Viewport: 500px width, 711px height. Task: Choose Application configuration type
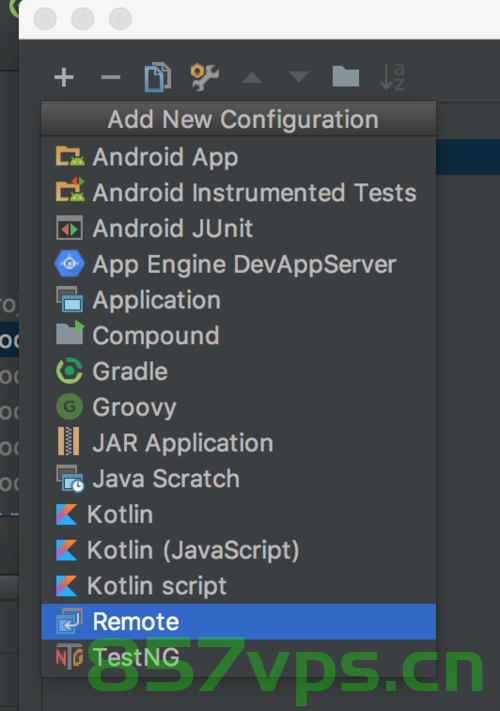238,300
